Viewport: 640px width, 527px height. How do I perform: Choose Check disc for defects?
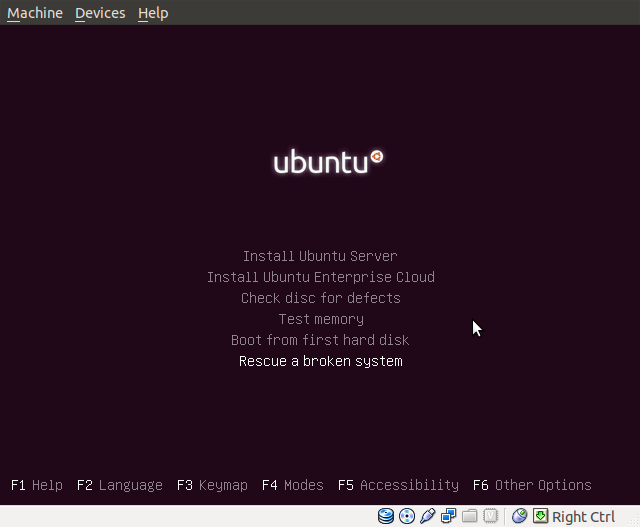click(321, 298)
